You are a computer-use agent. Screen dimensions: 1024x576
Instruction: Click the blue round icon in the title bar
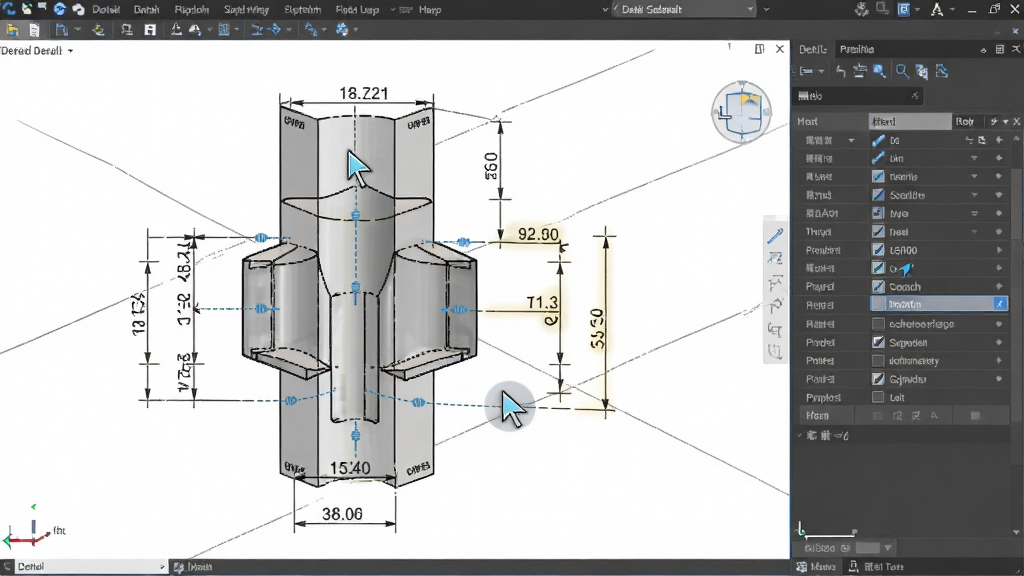[x=60, y=9]
